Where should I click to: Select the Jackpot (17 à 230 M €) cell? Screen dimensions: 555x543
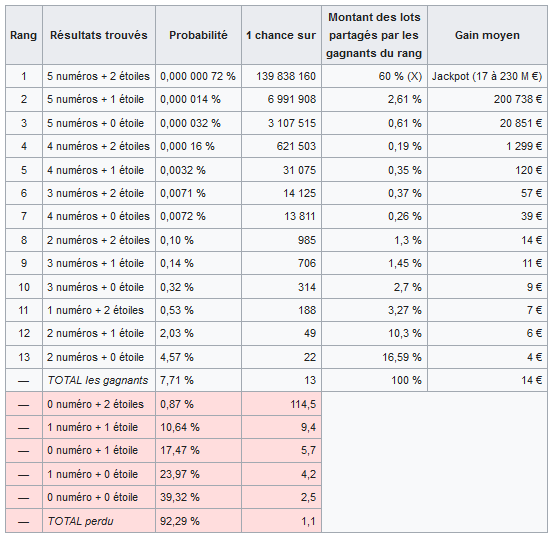click(x=487, y=76)
